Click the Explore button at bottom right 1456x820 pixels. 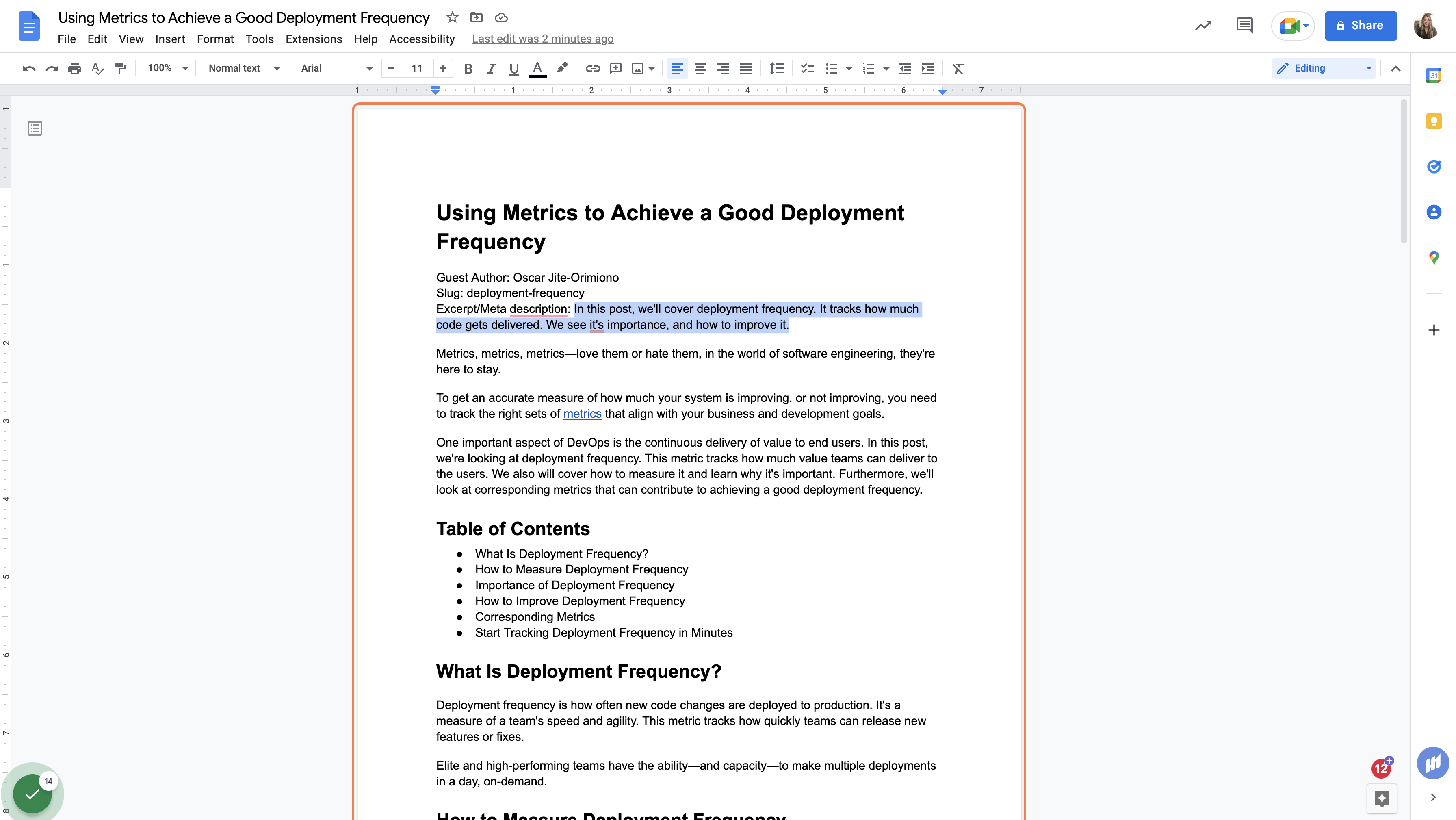(1381, 798)
